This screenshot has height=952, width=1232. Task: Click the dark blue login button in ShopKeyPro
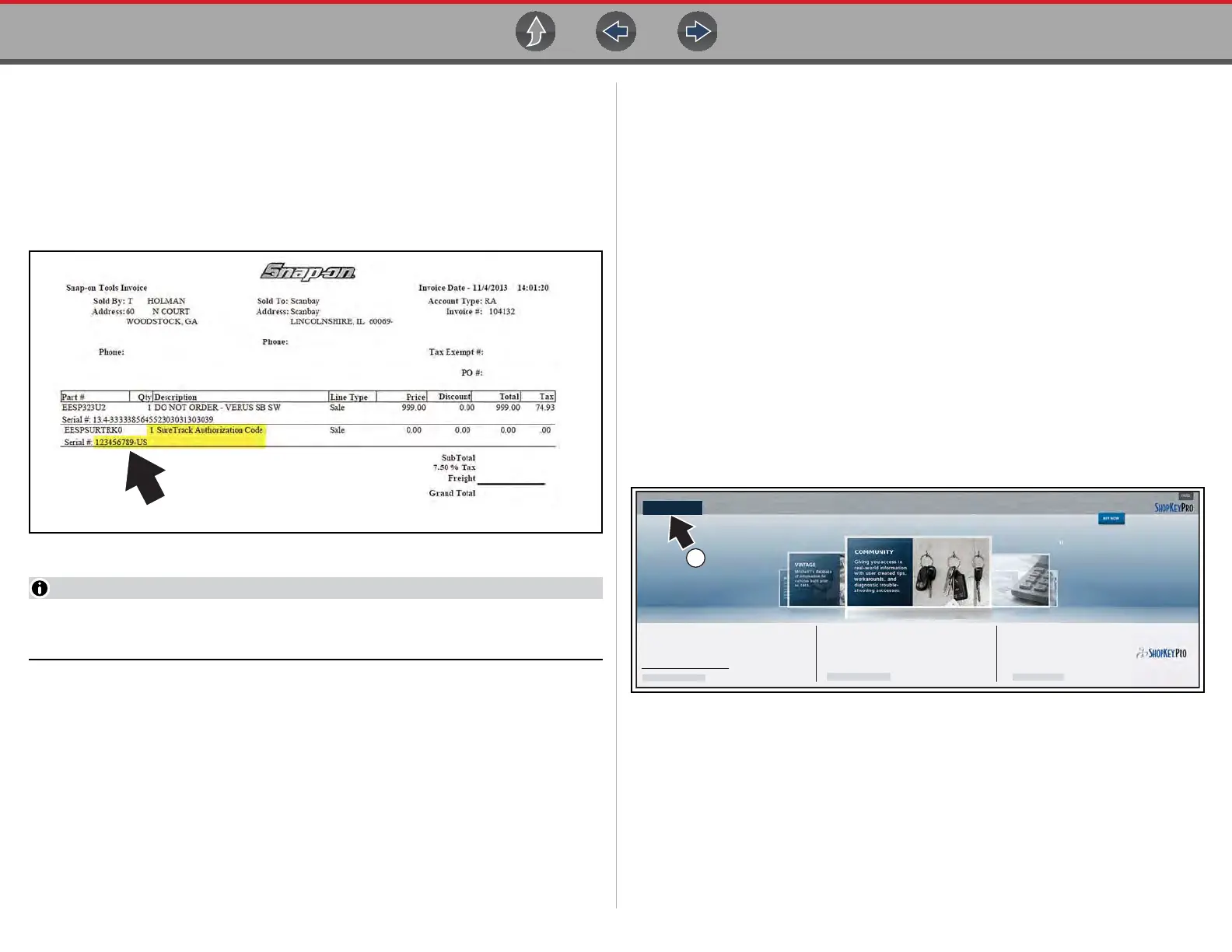click(673, 508)
